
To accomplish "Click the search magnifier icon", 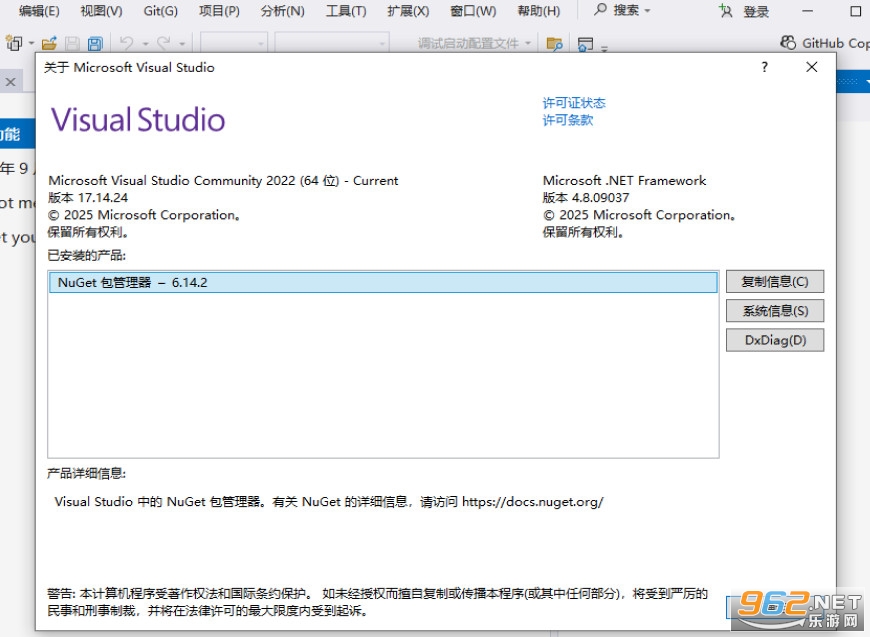I will pyautogui.click(x=600, y=9).
